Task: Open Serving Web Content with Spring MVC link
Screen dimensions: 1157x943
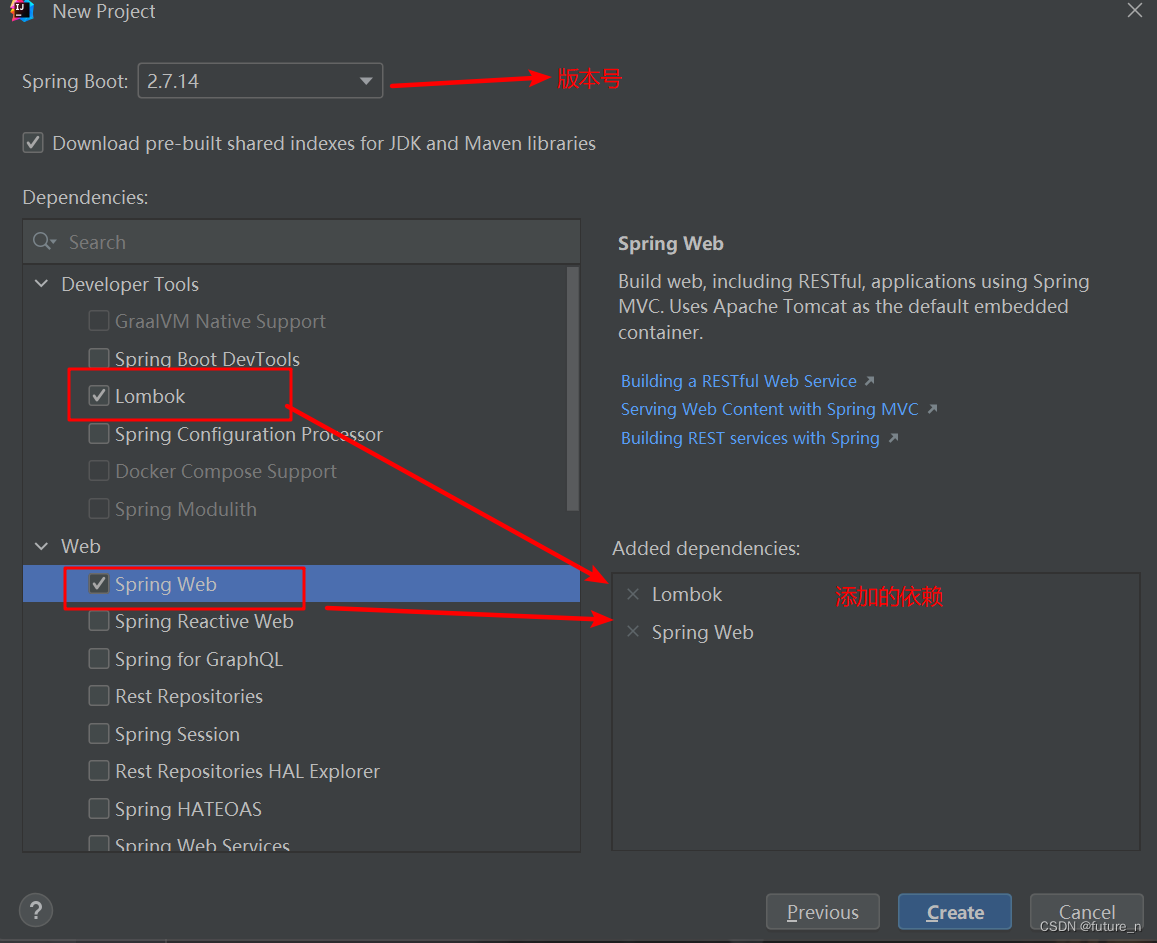Action: (x=770, y=409)
